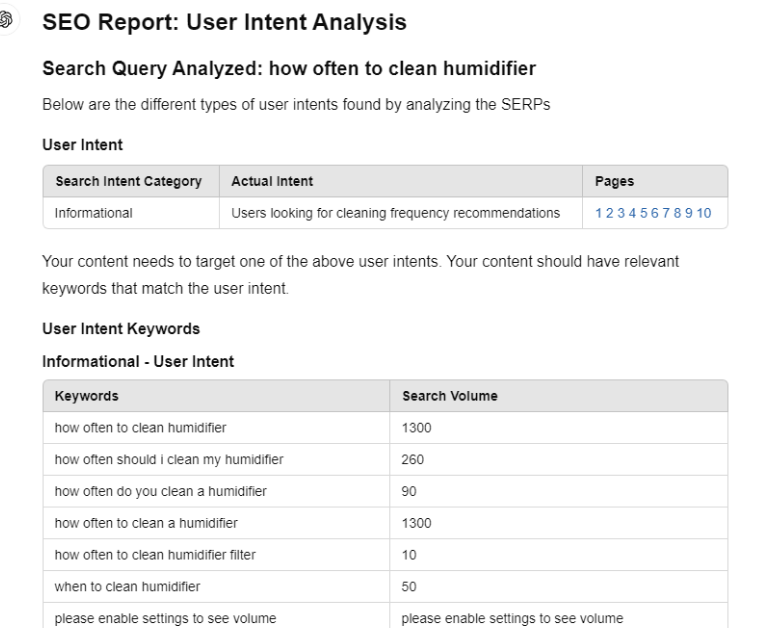764x628 pixels.
Task: Open page link 2 in Pages column
Action: [x=610, y=213]
